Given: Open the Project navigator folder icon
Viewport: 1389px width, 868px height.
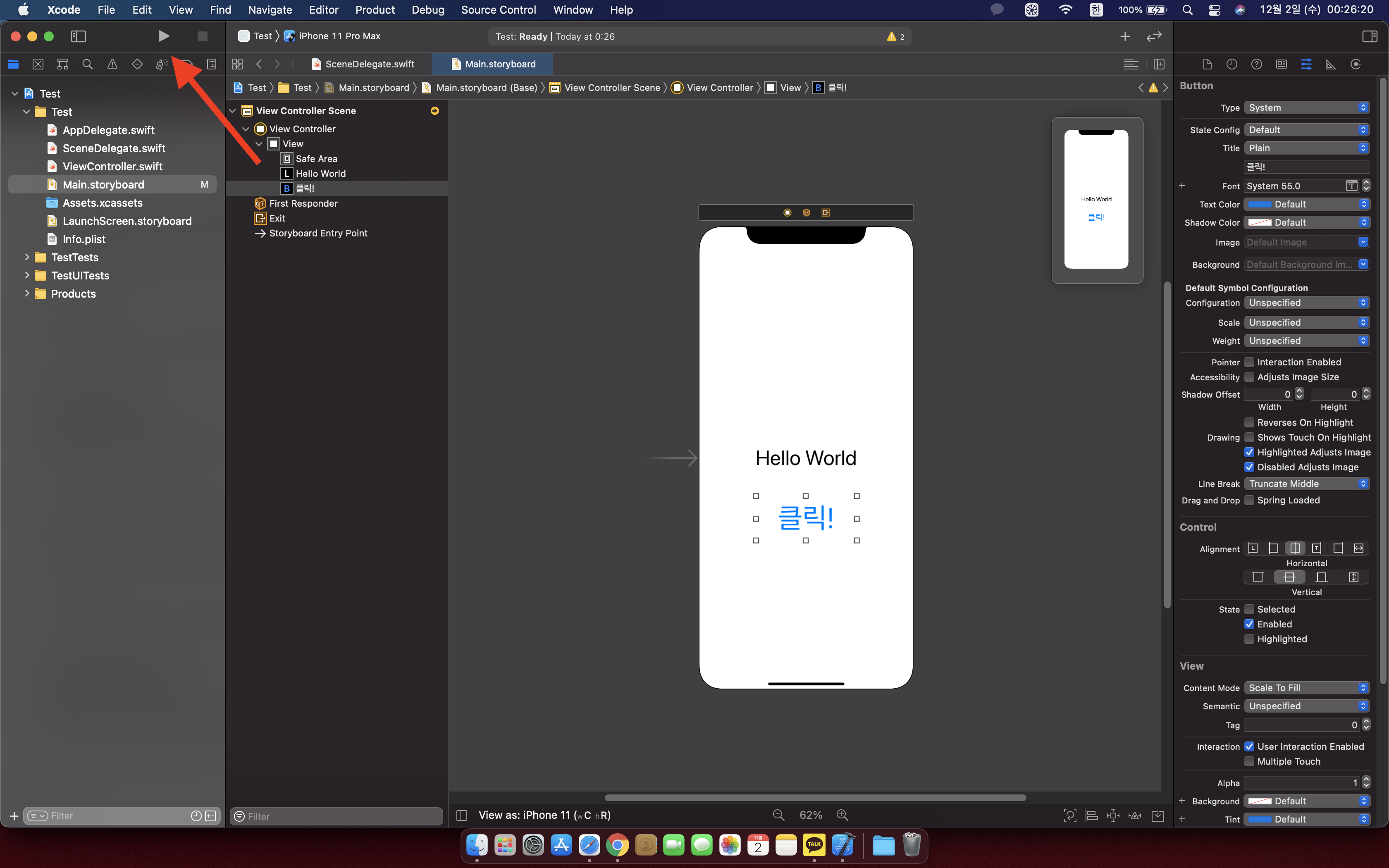Looking at the screenshot, I should (13, 64).
